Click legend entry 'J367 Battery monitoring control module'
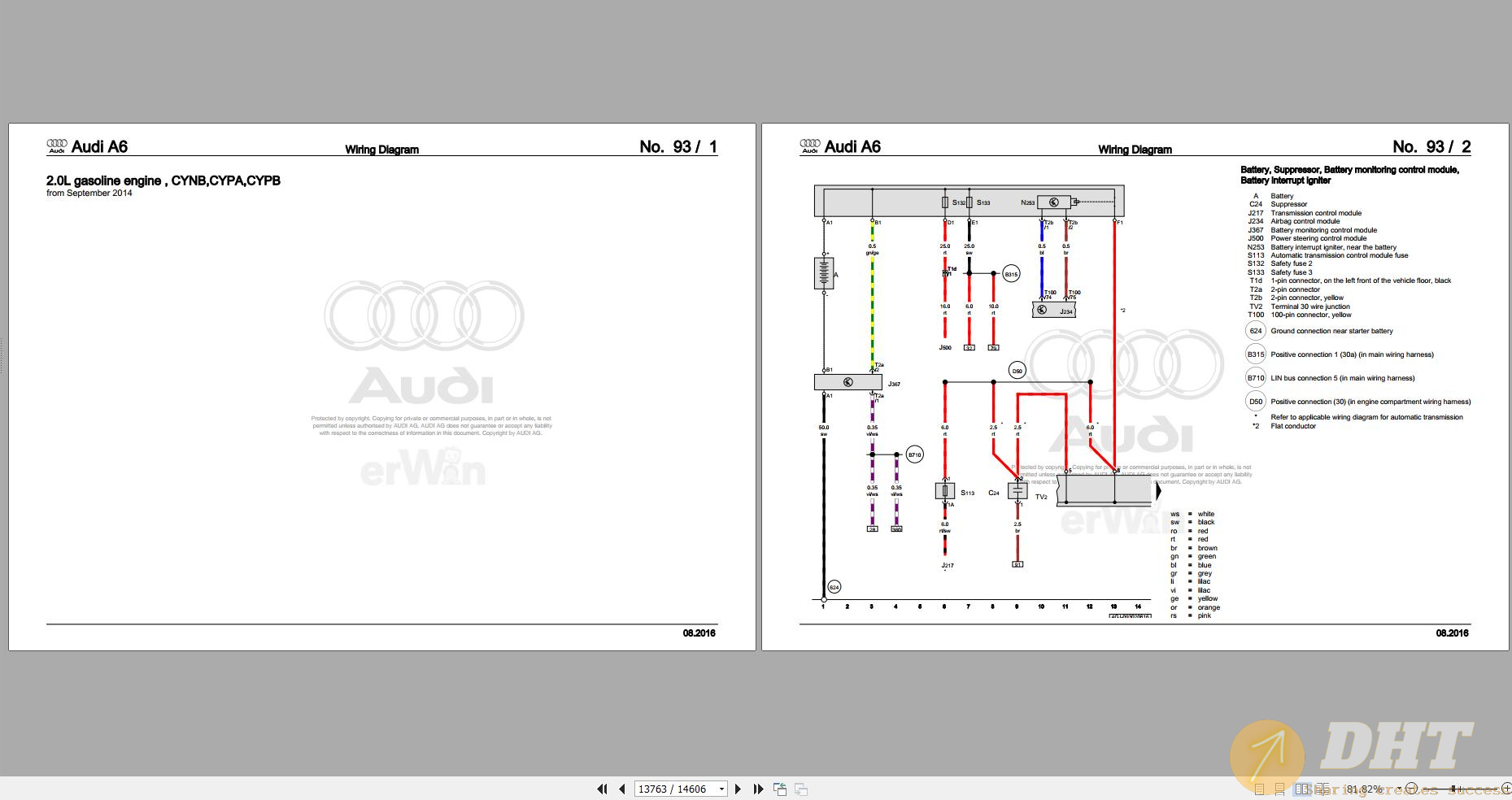The height and width of the screenshot is (800, 1512). pos(1313,230)
